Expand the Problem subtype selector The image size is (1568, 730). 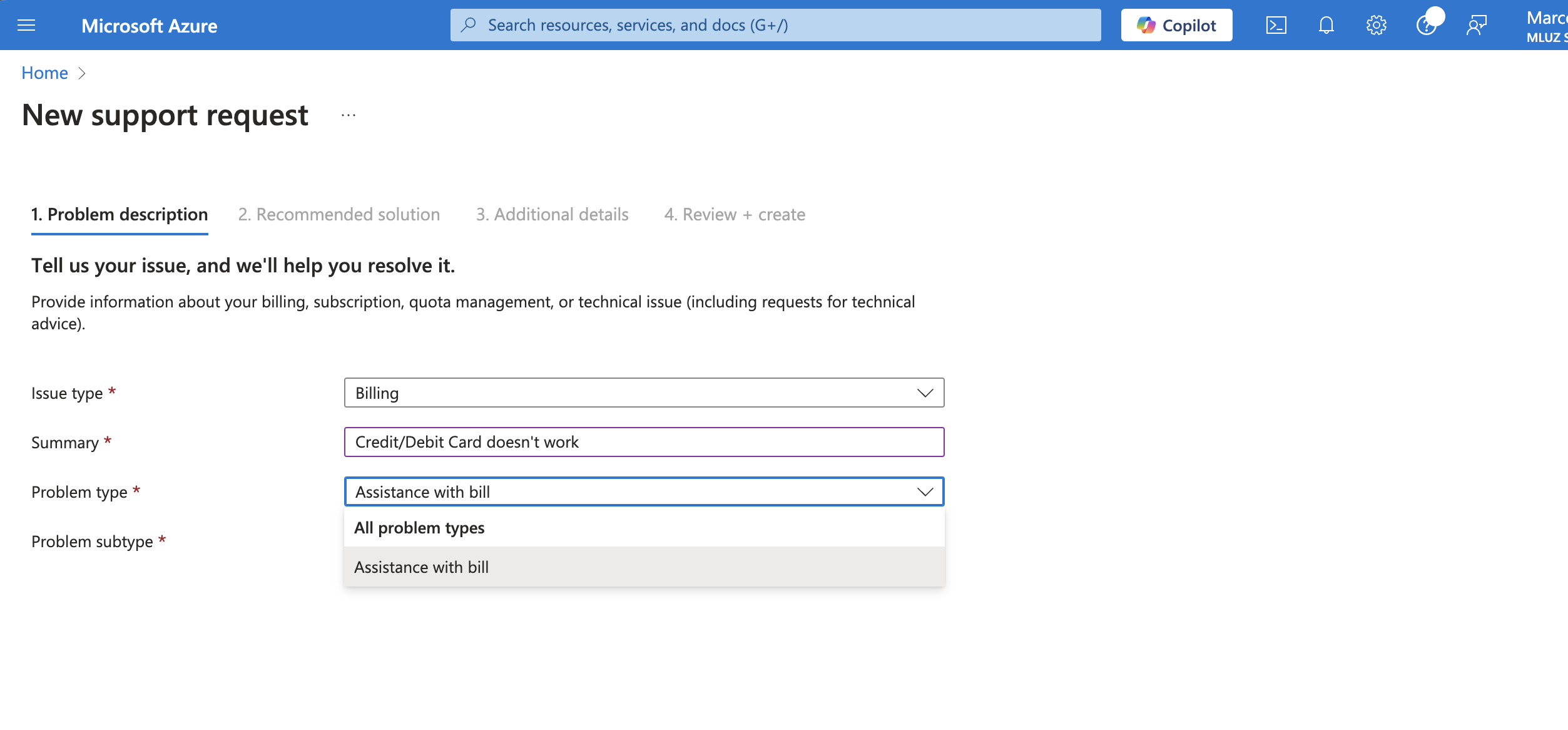tap(644, 541)
